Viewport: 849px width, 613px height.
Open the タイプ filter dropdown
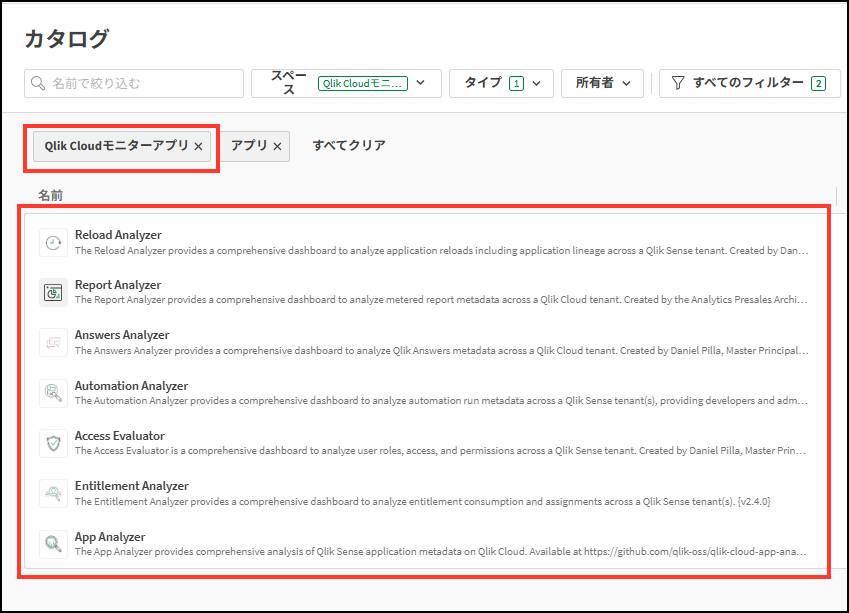coord(537,83)
